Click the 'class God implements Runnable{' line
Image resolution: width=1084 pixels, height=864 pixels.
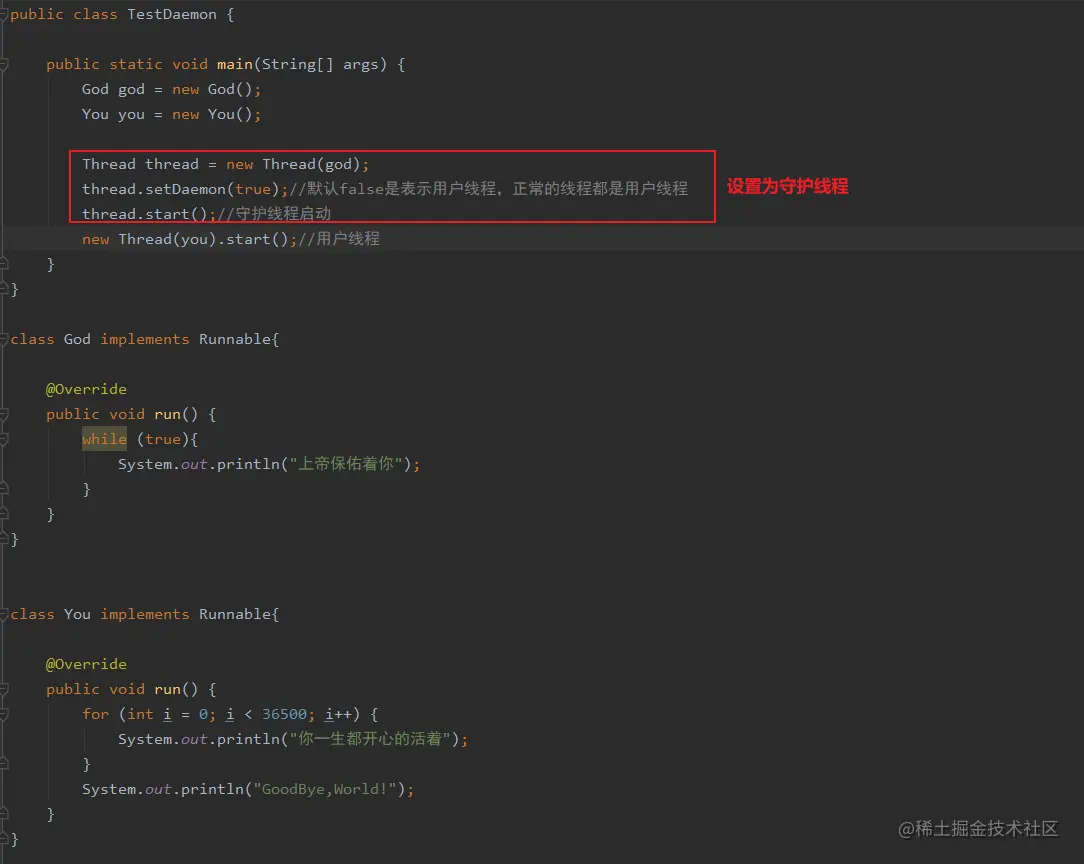pos(144,339)
